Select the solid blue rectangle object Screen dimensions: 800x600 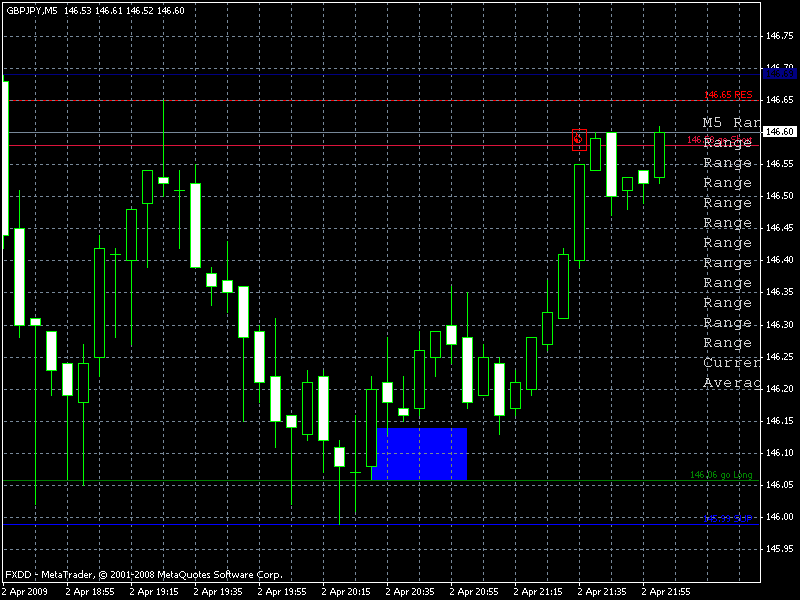(419, 454)
